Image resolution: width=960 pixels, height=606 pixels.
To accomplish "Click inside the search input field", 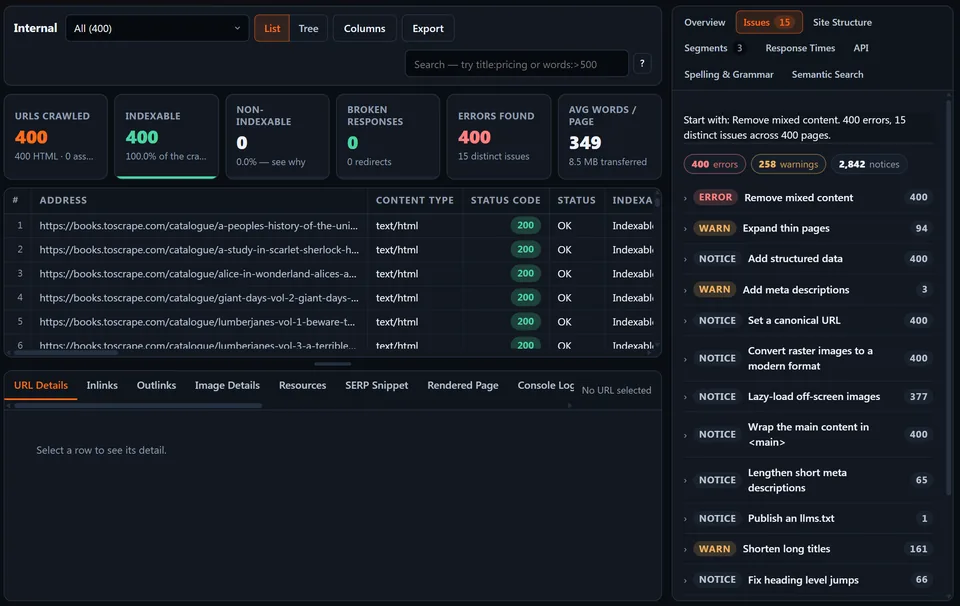I will point(516,64).
